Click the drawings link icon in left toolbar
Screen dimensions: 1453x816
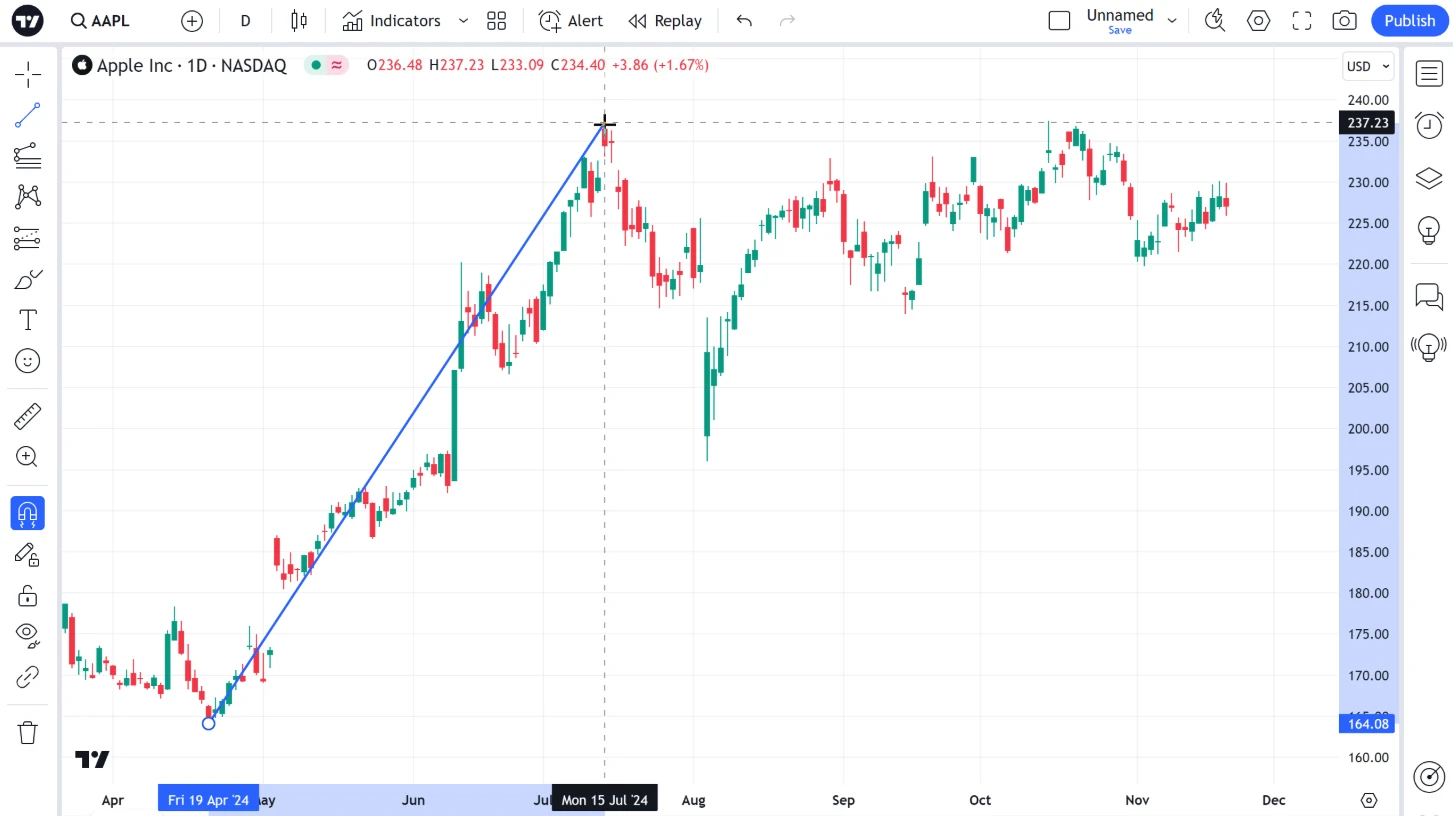tap(28, 677)
